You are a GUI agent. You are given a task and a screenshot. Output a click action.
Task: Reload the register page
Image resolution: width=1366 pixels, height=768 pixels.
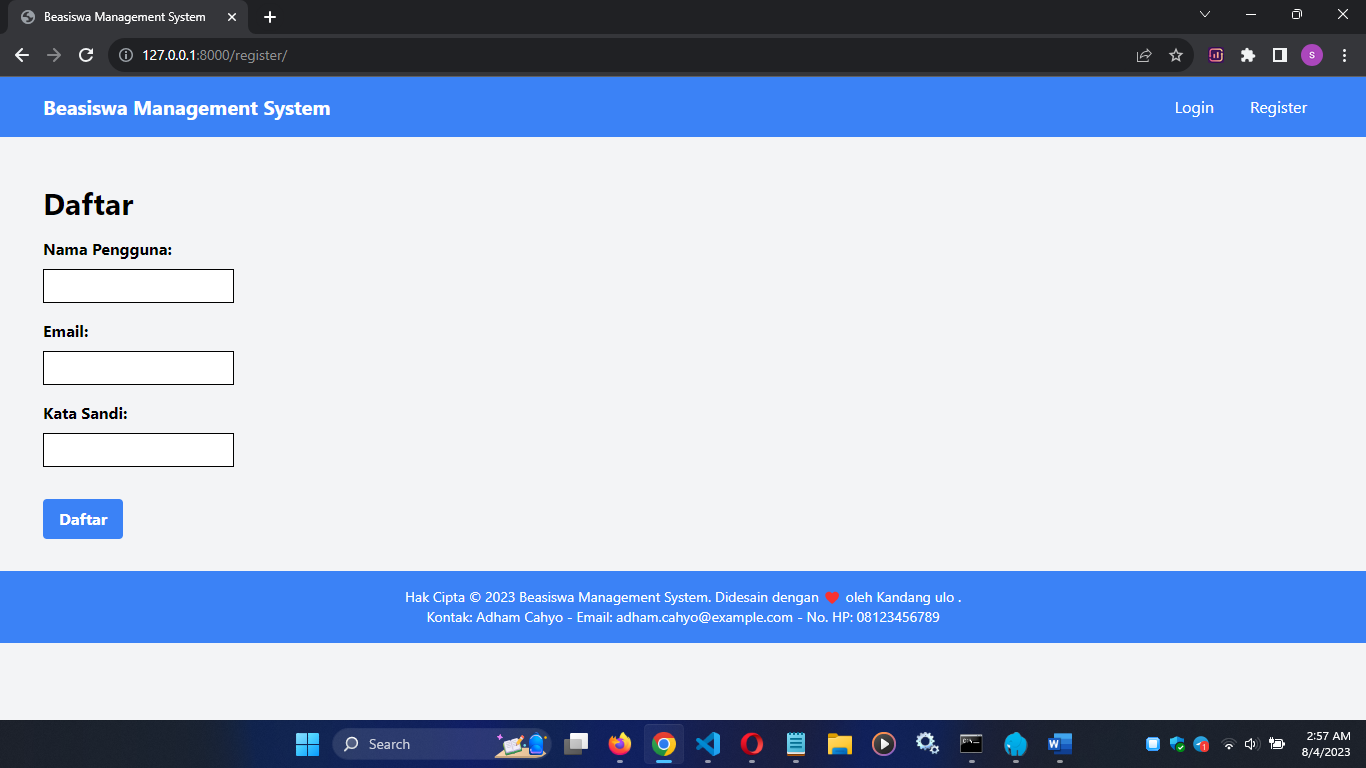pos(85,55)
